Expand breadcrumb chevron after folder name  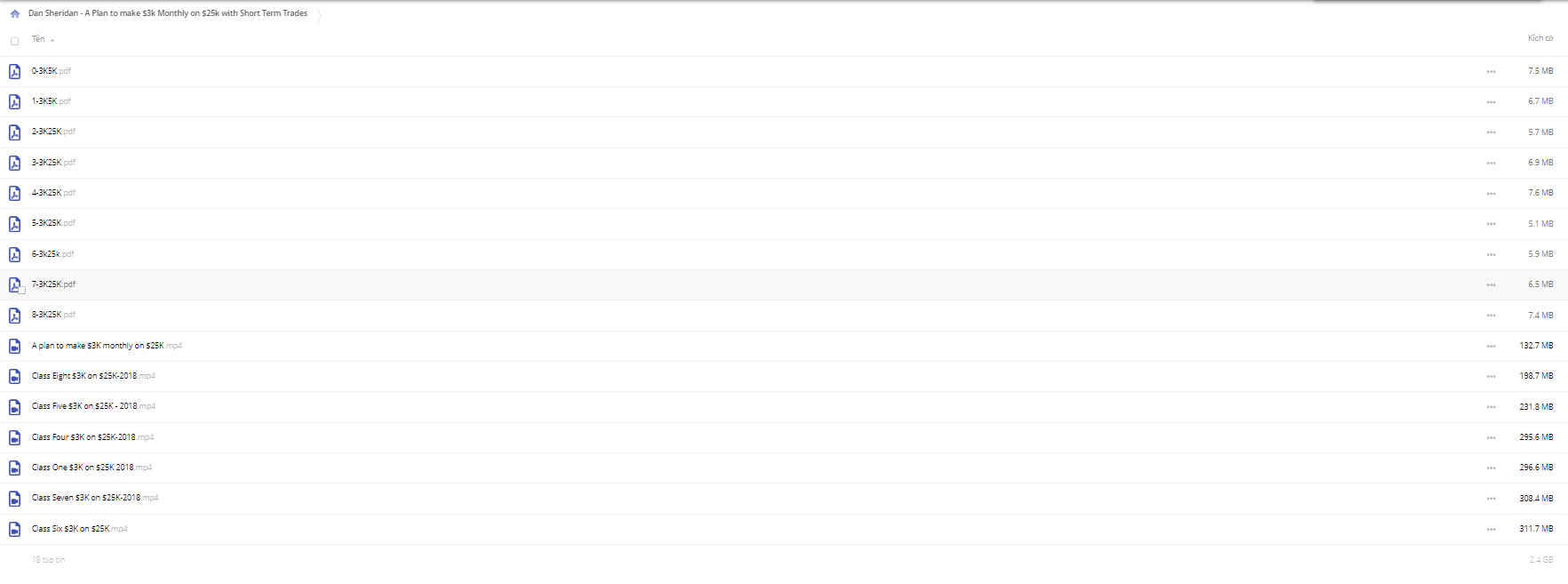[x=319, y=15]
